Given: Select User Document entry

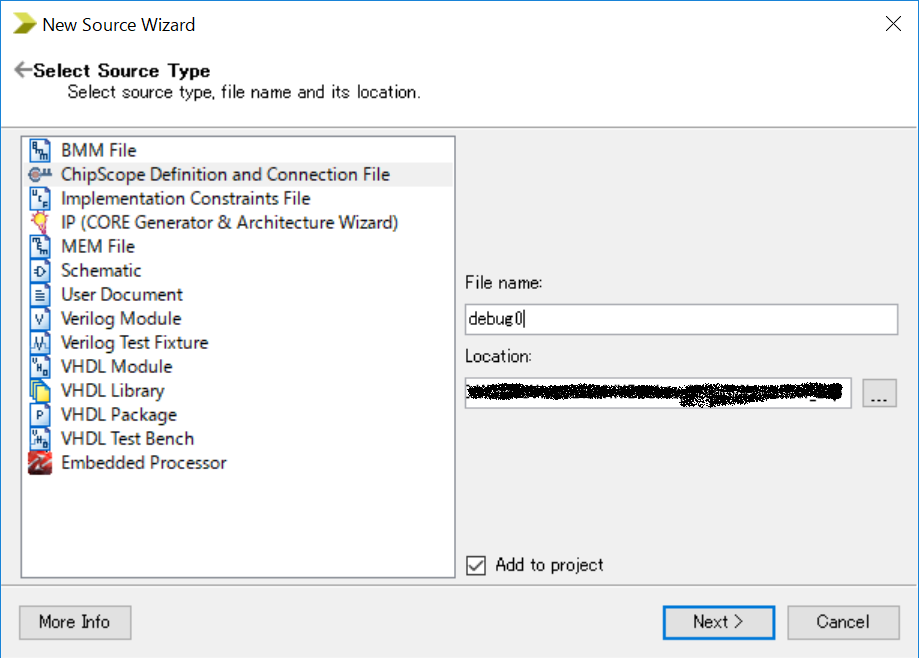Looking at the screenshot, I should [122, 295].
